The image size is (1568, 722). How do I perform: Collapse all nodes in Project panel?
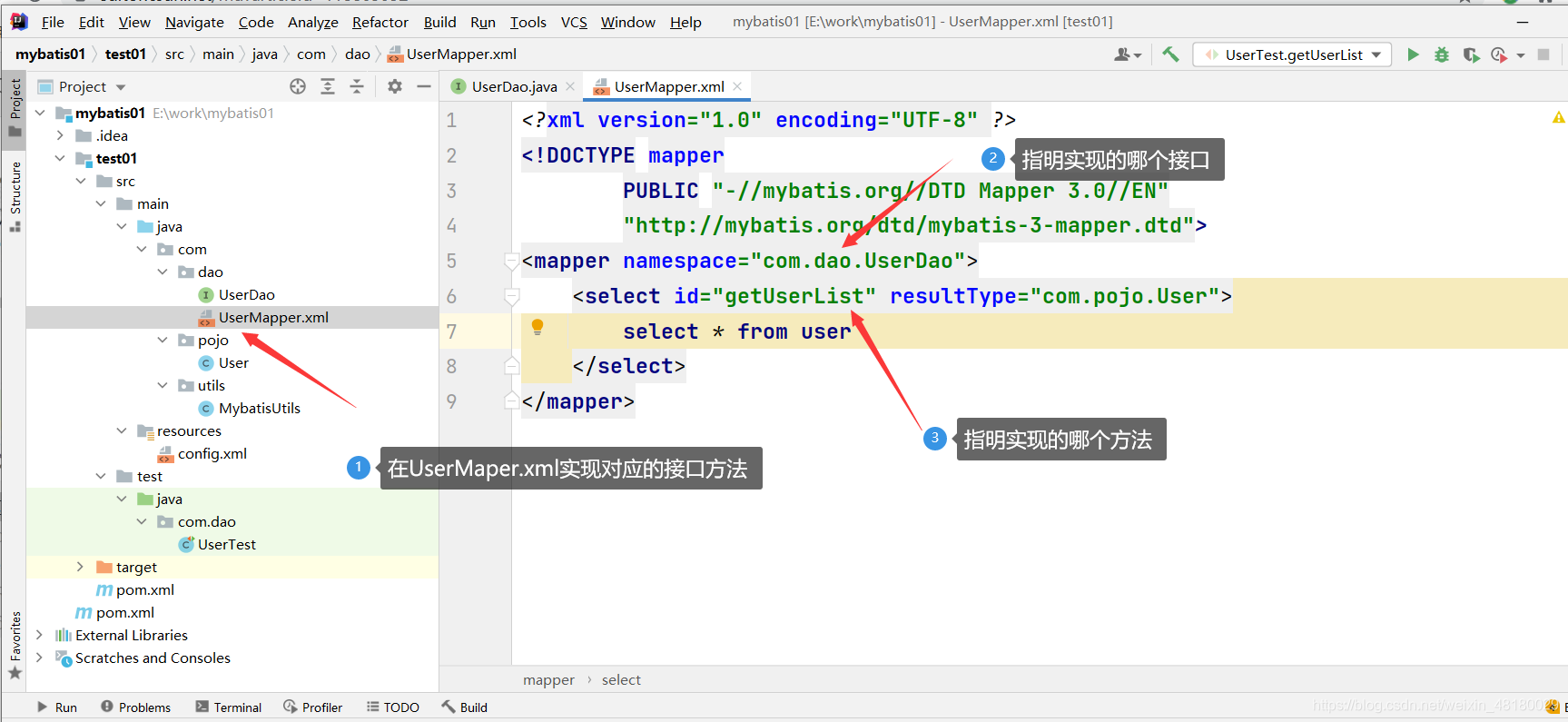pos(357,86)
